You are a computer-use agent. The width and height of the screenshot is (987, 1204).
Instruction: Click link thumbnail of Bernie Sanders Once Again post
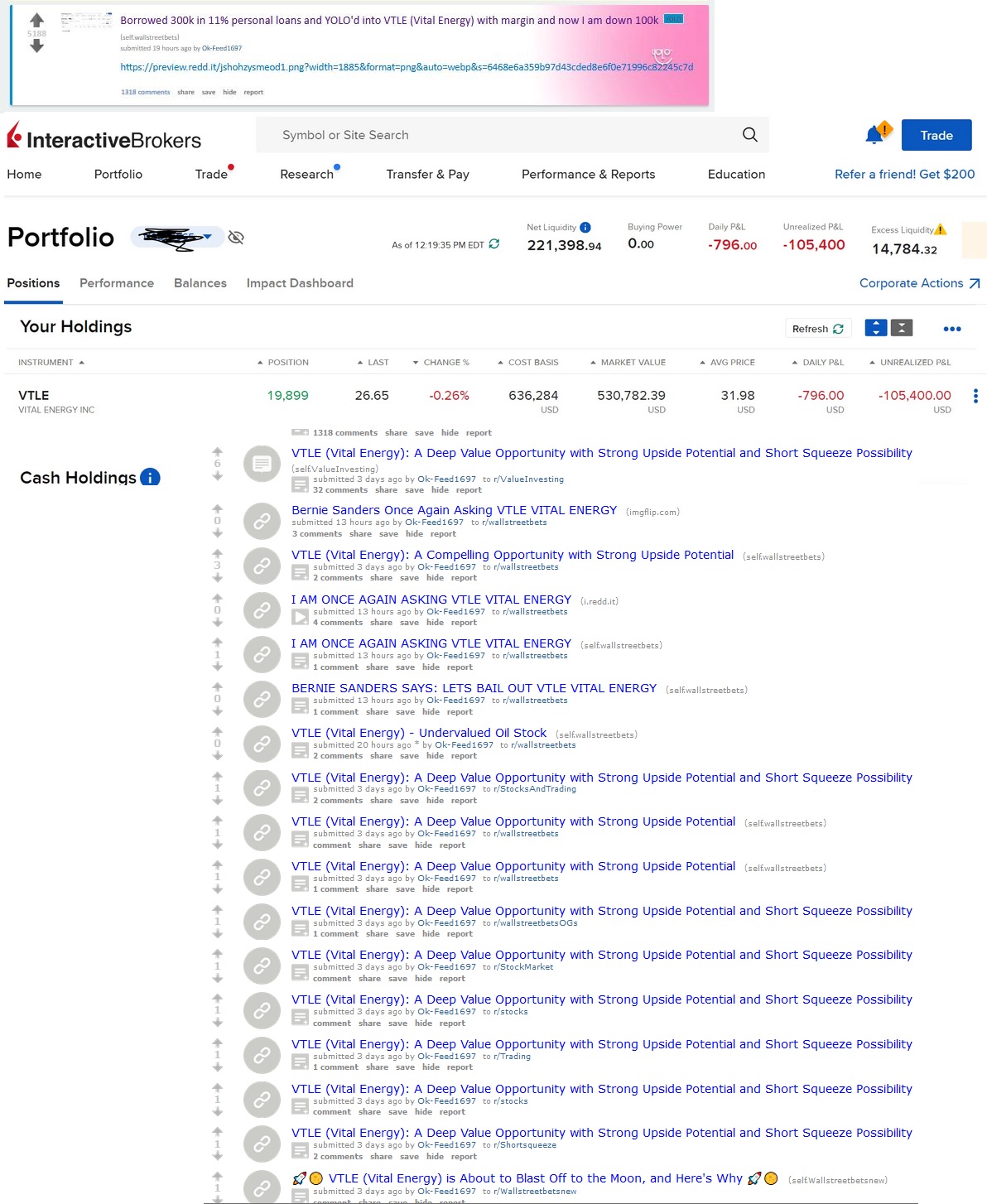click(262, 522)
